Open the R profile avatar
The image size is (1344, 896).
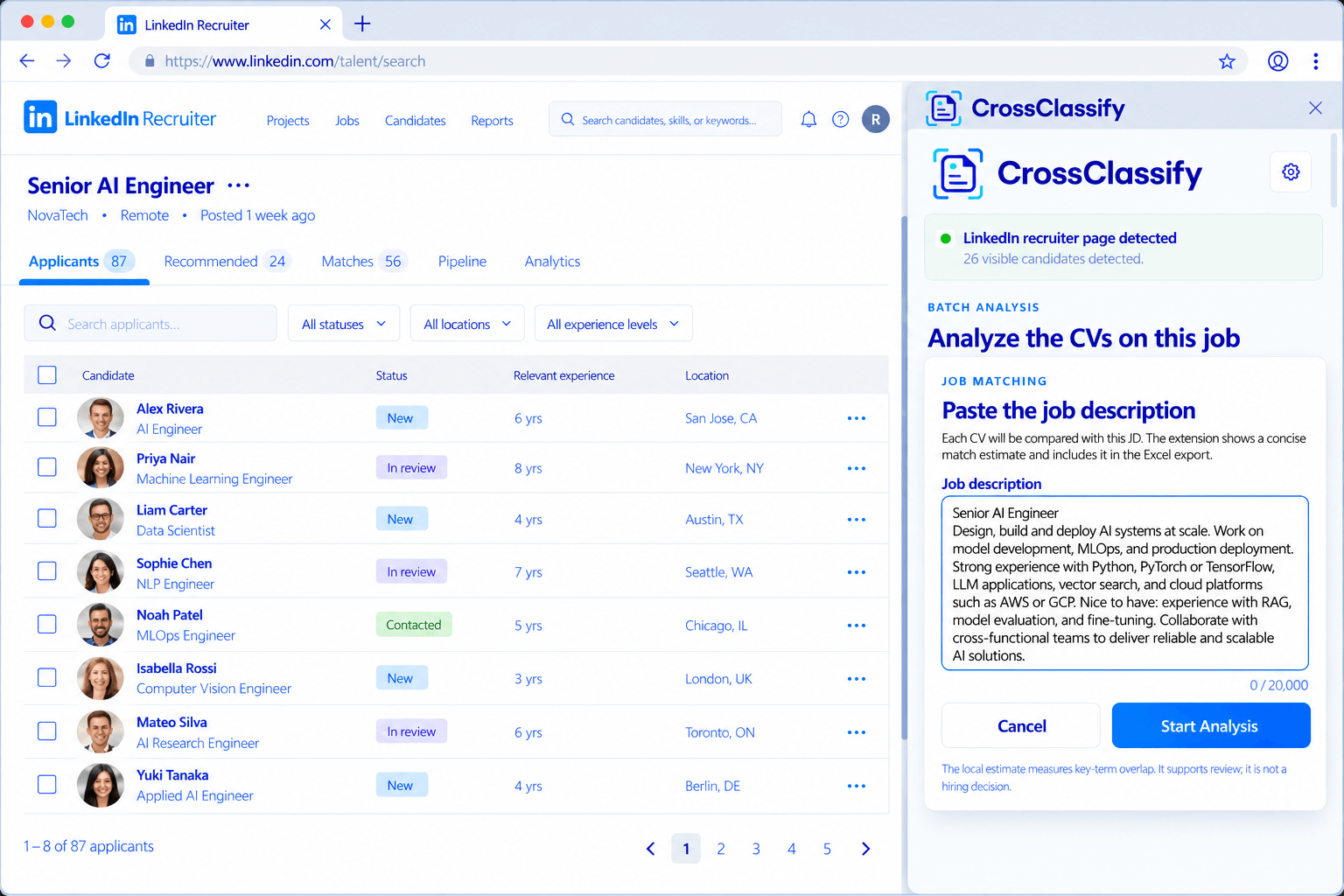coord(876,119)
